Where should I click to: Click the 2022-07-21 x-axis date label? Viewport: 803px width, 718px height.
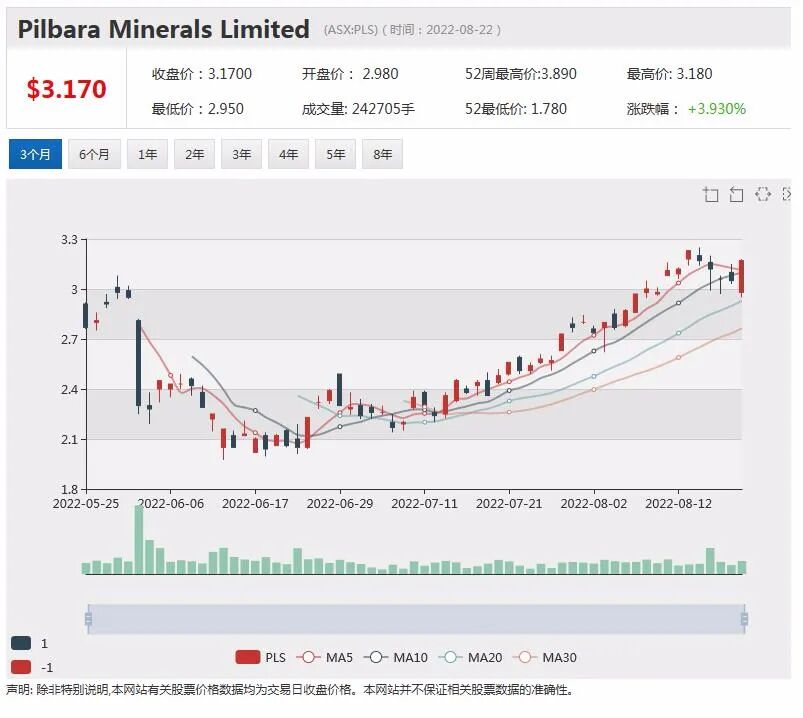coord(509,503)
